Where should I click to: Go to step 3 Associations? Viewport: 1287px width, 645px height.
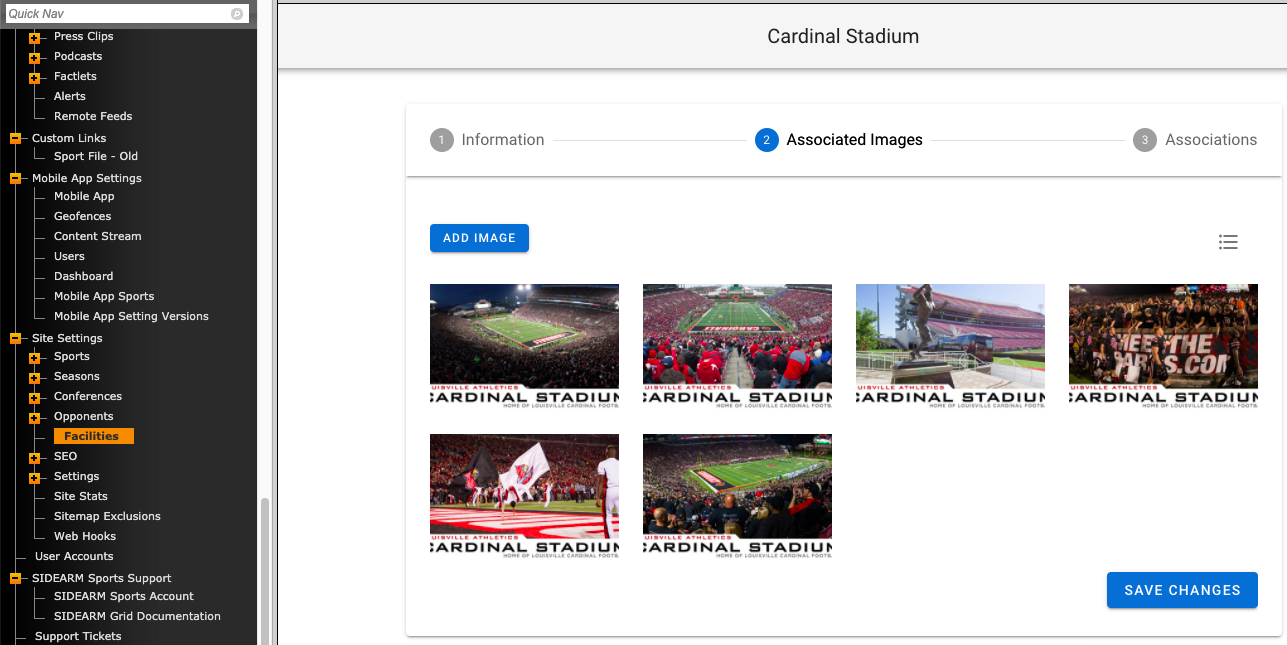(x=1195, y=140)
